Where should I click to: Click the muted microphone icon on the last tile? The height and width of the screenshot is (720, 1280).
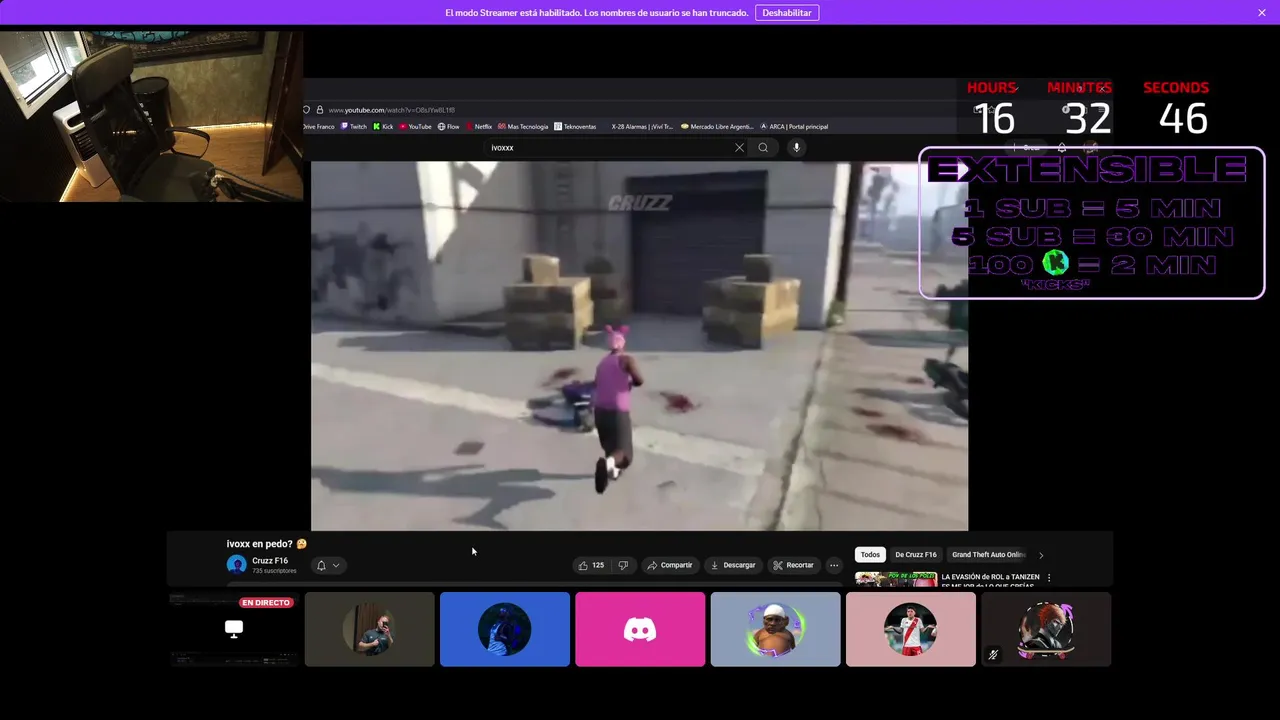(993, 655)
